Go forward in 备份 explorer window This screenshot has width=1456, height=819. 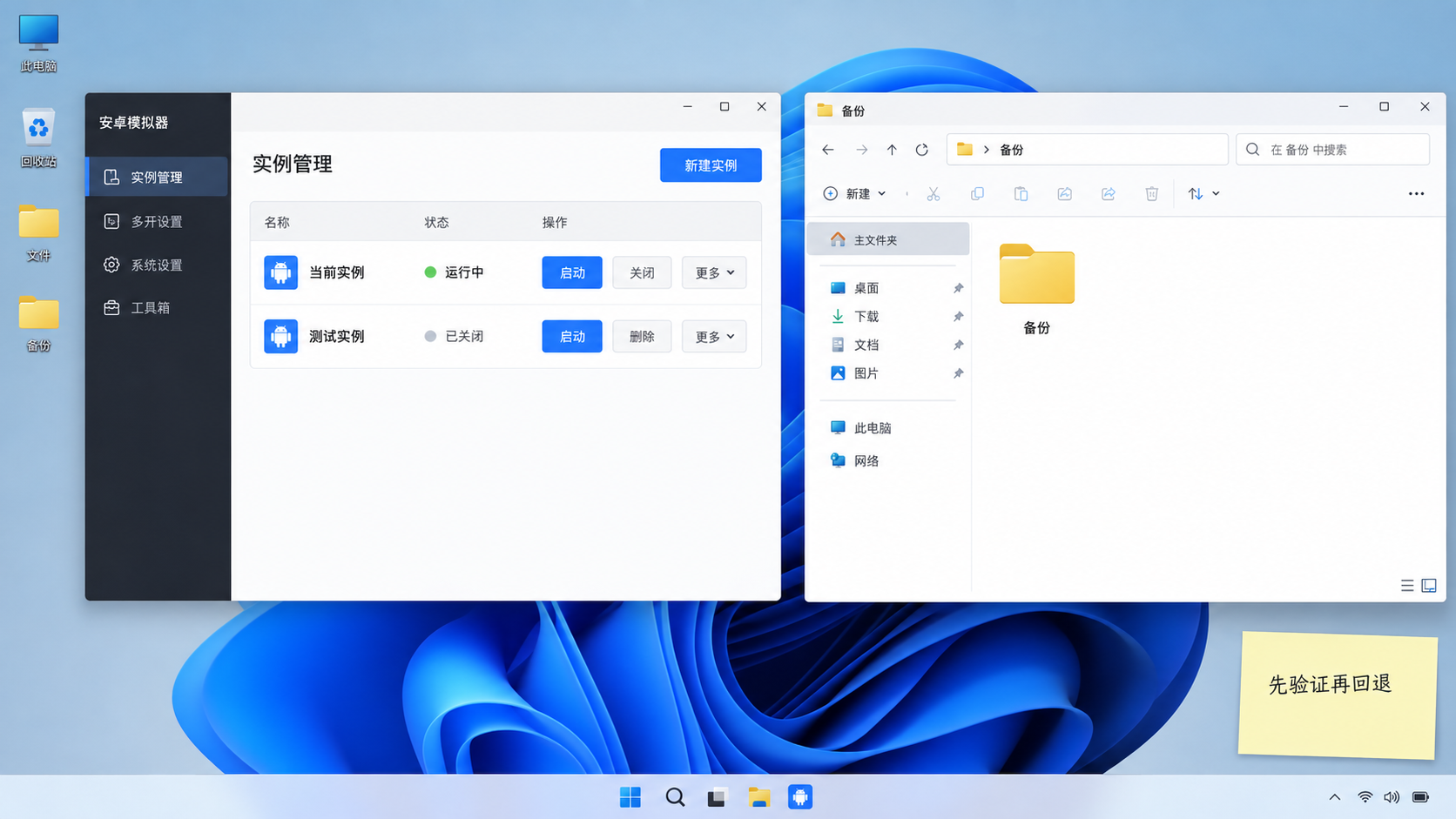coord(861,150)
